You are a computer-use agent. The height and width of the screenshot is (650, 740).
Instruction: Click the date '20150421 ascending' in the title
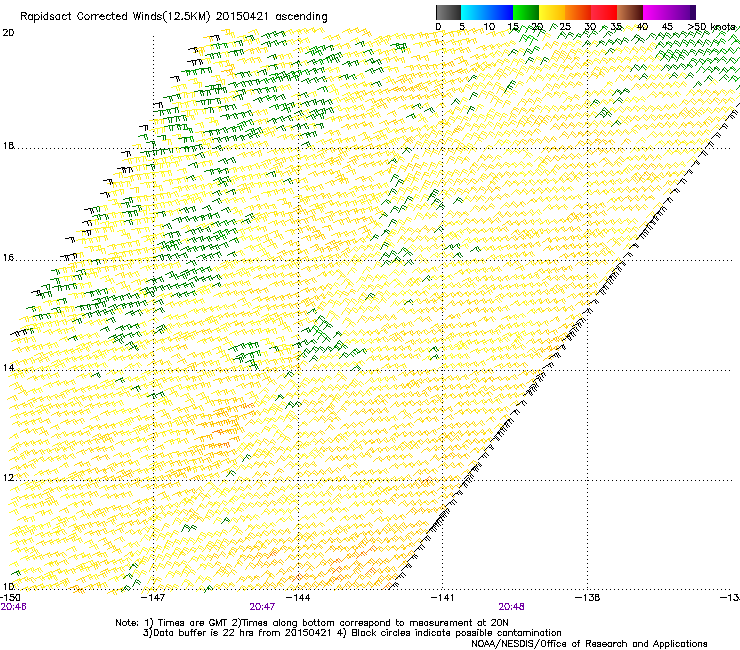point(271,17)
